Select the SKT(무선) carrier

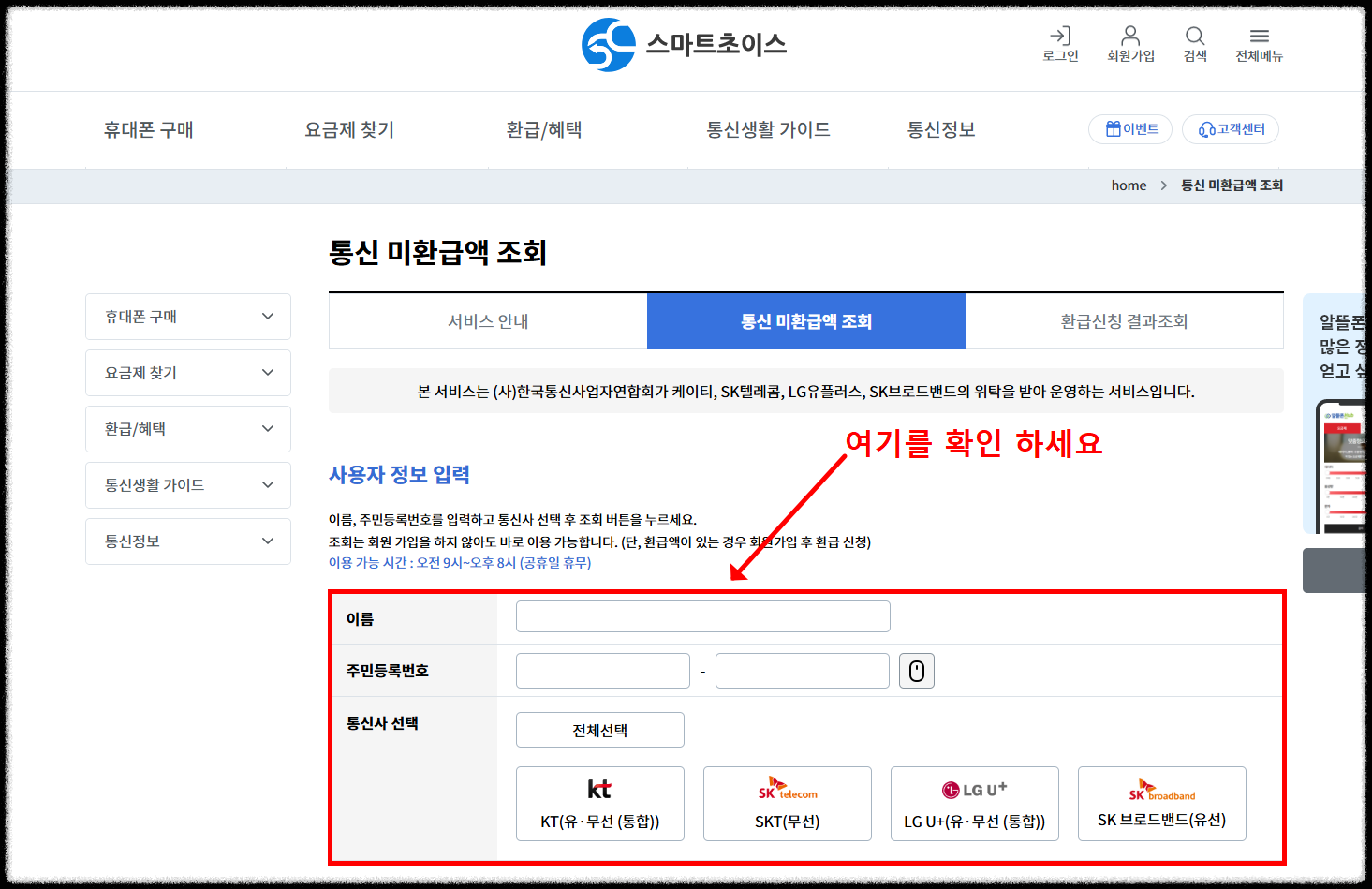(x=788, y=804)
